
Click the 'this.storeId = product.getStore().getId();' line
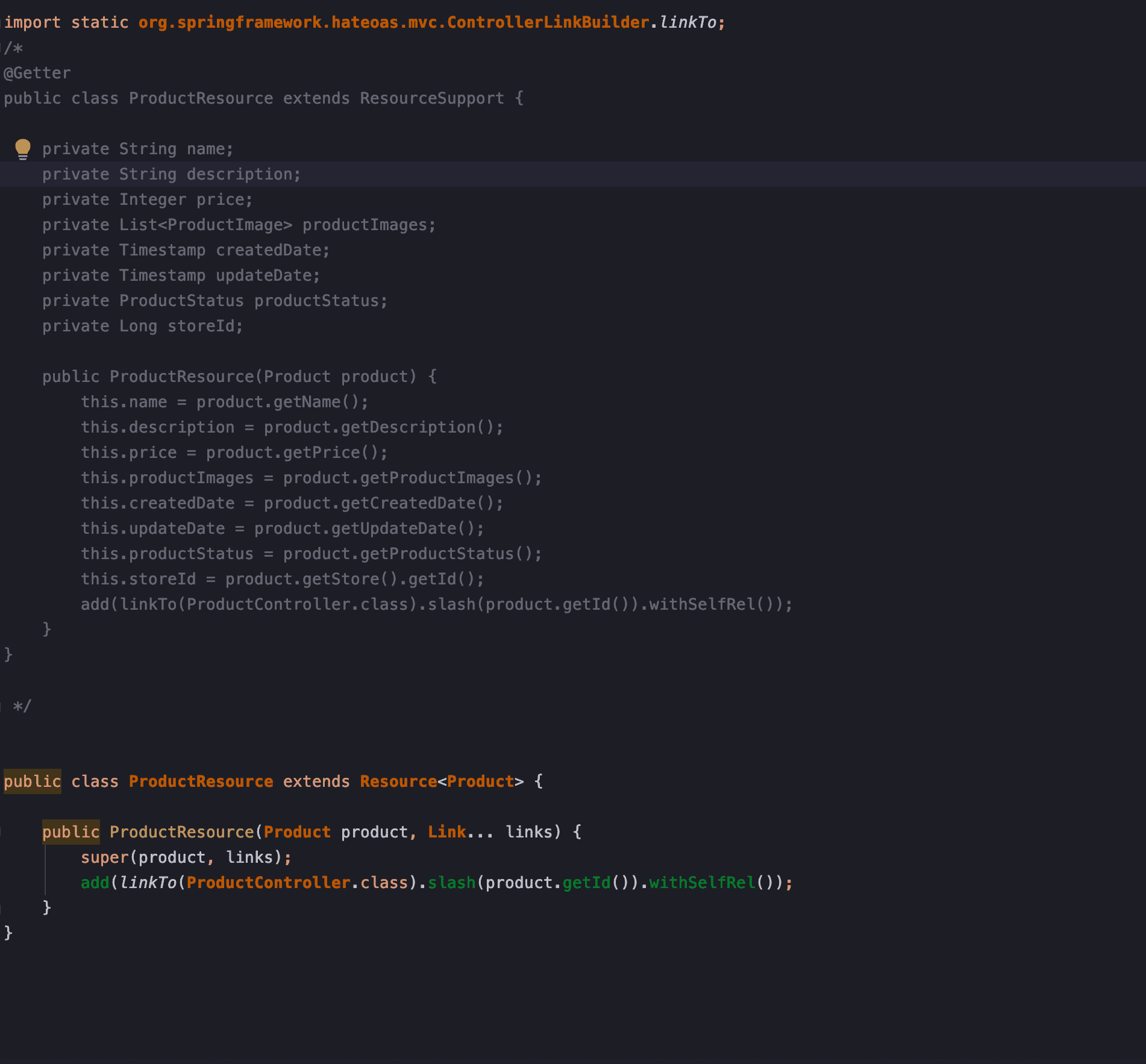click(282, 579)
